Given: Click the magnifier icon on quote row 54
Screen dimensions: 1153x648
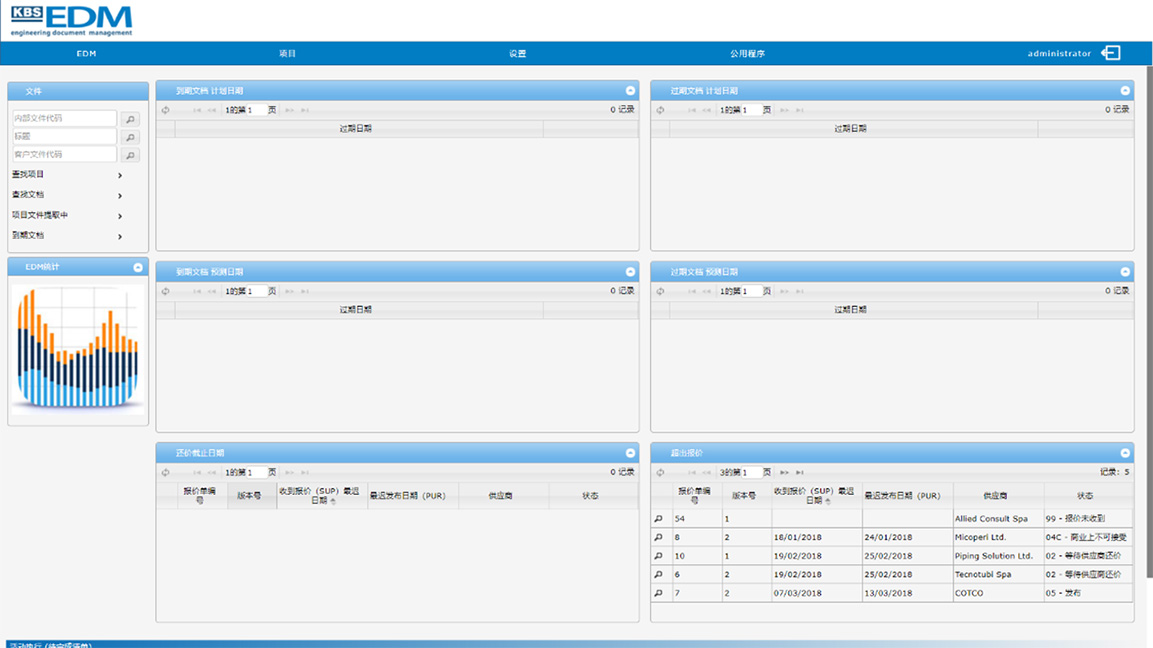Looking at the screenshot, I should coord(659,517).
